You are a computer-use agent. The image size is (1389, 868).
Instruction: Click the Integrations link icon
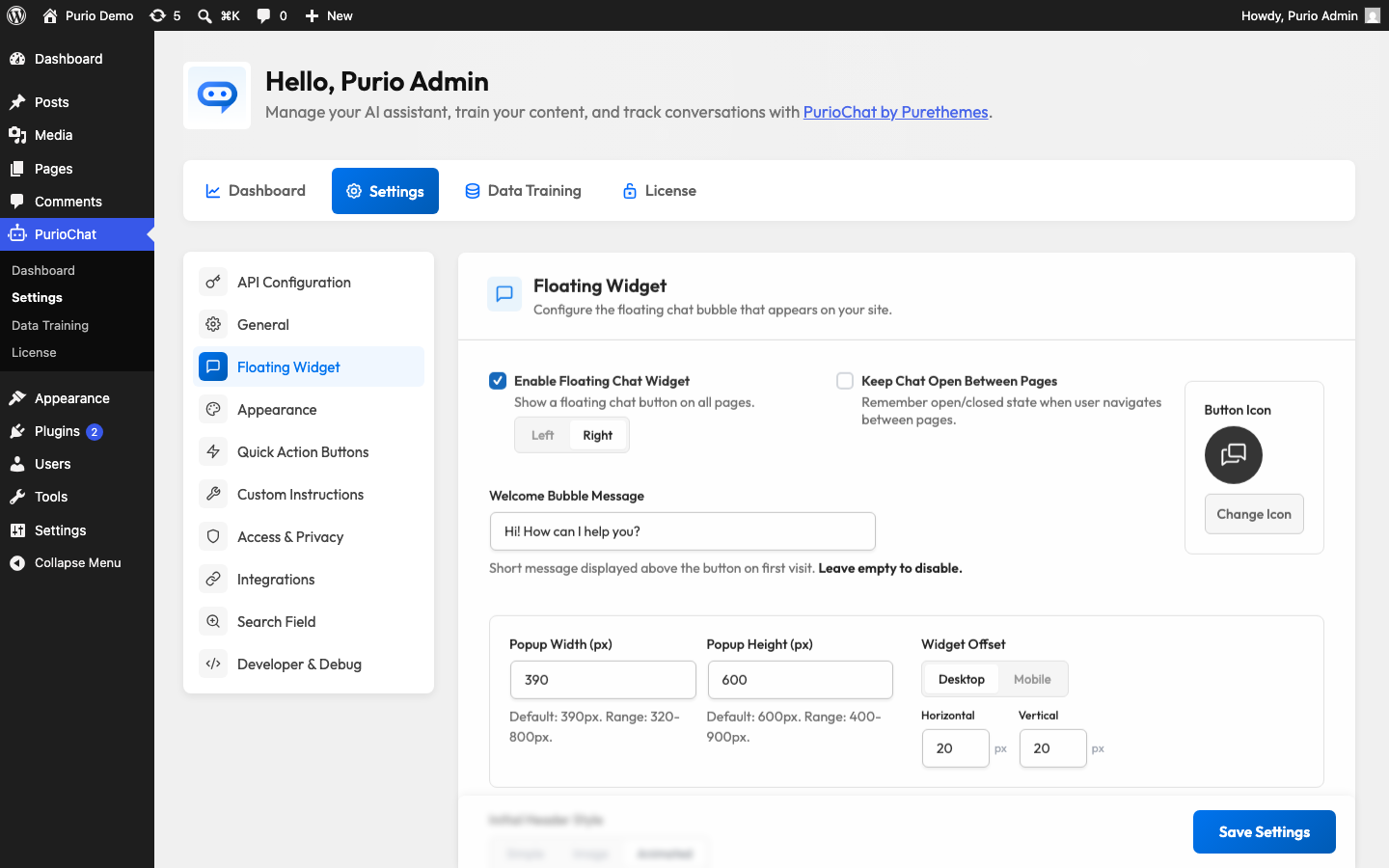coord(213,579)
